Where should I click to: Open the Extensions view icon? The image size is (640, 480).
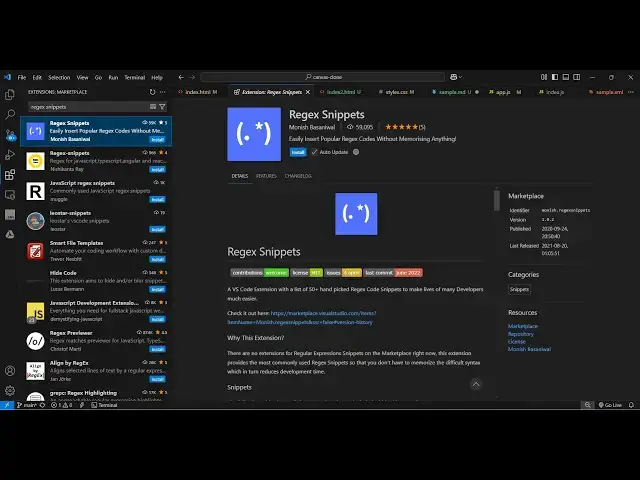pyautogui.click(x=10, y=175)
